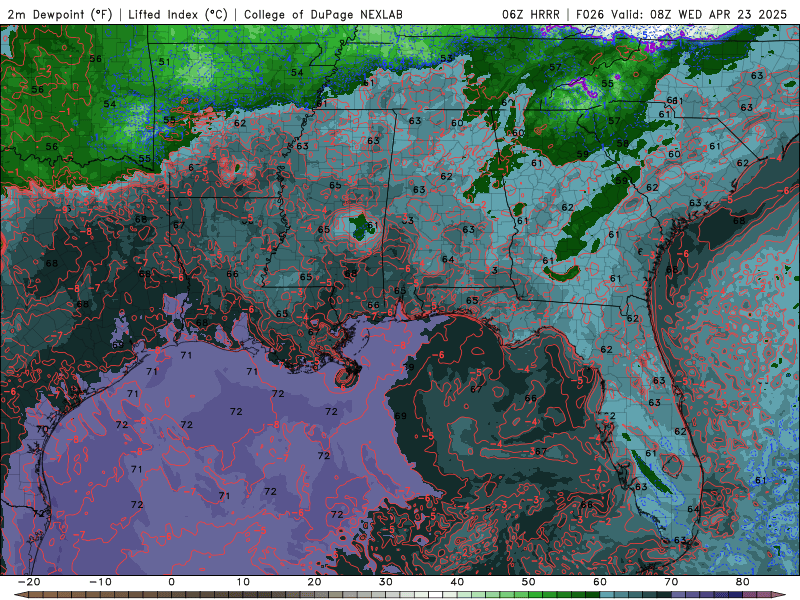This screenshot has height=600, width=800.
Task: Click the 50 label on the color scale
Action: point(529,582)
